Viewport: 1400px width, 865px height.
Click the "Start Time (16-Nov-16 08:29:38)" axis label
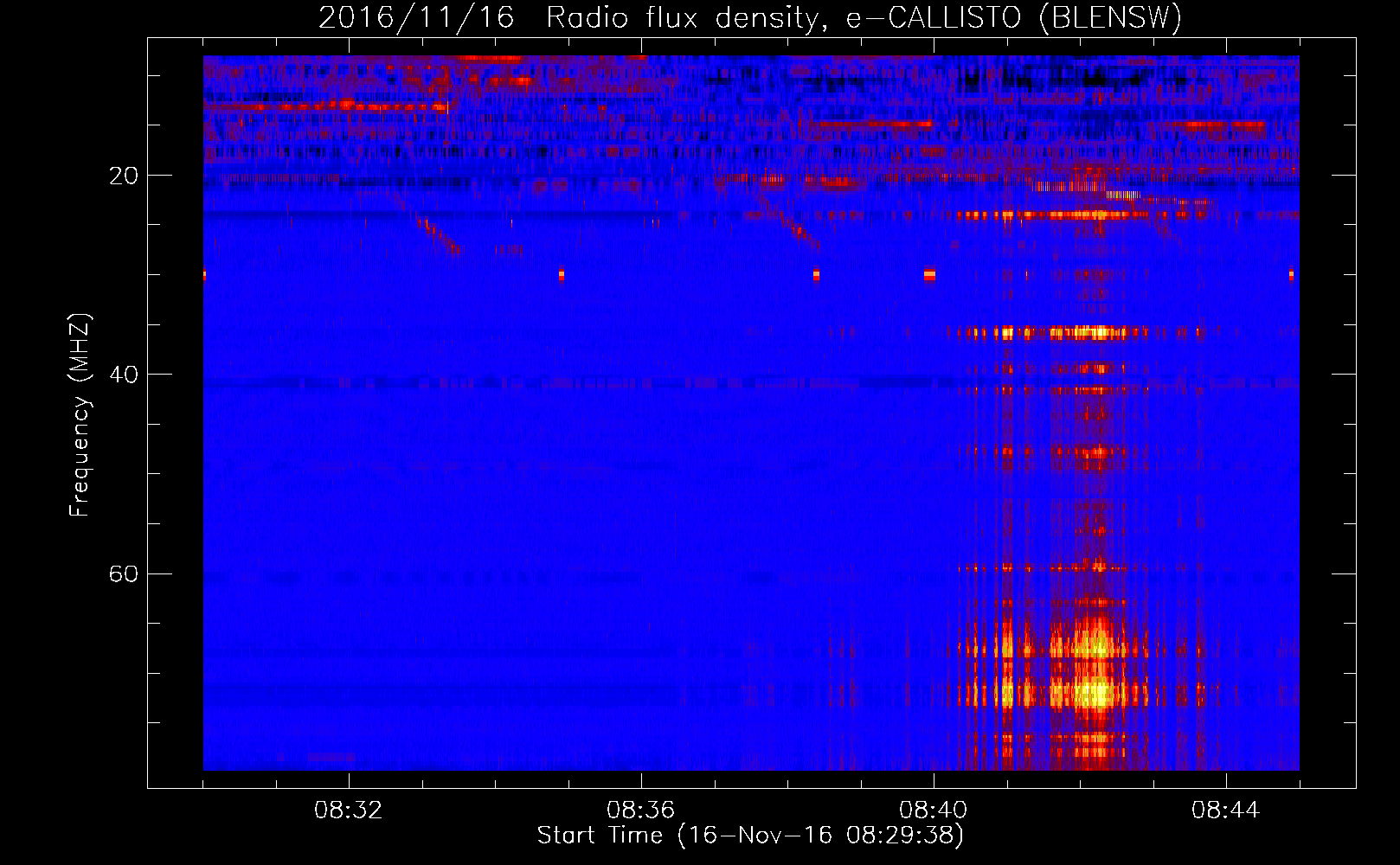750,836
